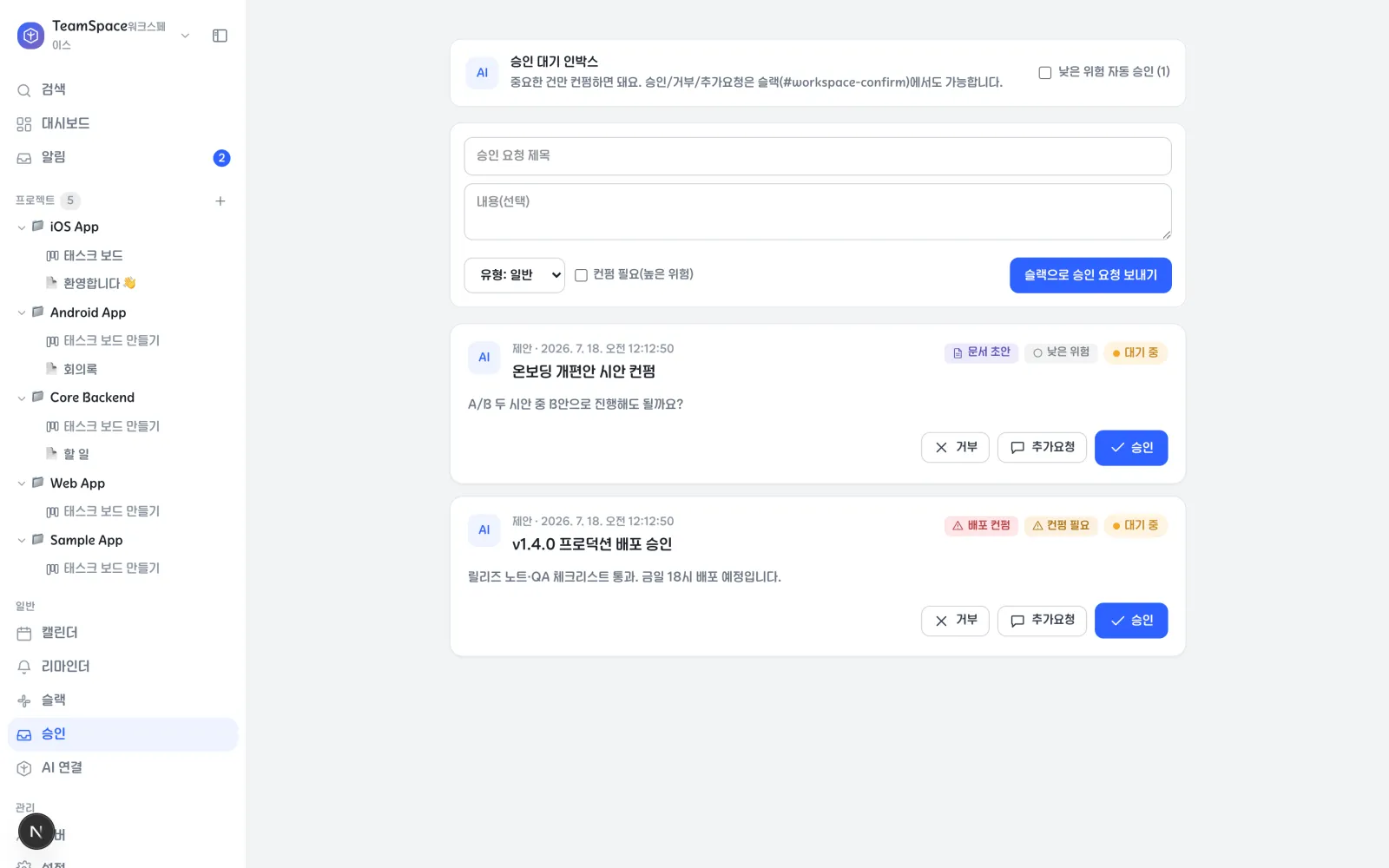Collapse sidebar using the panel toggle icon
Image resolution: width=1389 pixels, height=868 pixels.
point(220,36)
